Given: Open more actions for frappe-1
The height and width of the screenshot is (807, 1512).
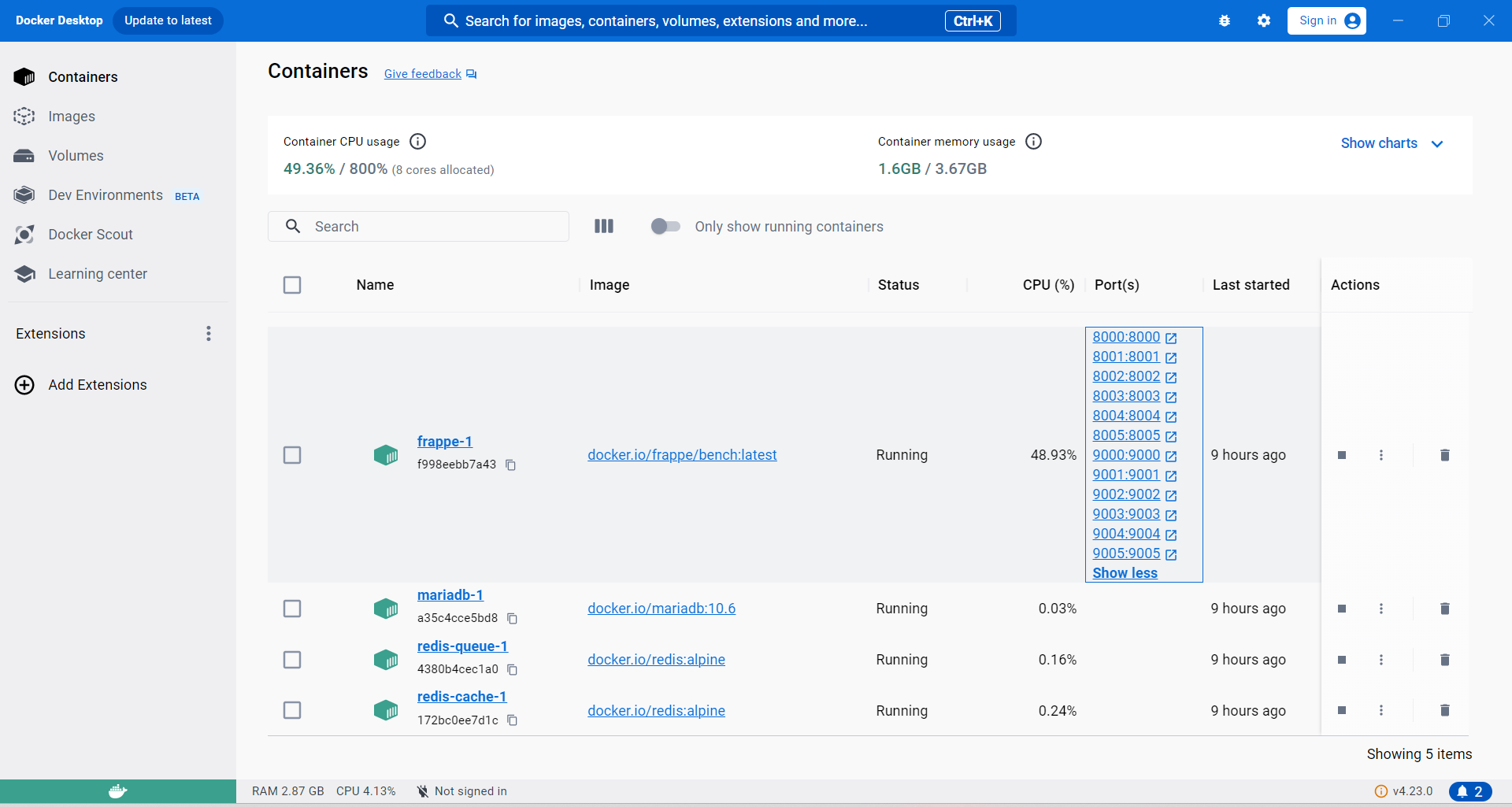Looking at the screenshot, I should pyautogui.click(x=1381, y=455).
